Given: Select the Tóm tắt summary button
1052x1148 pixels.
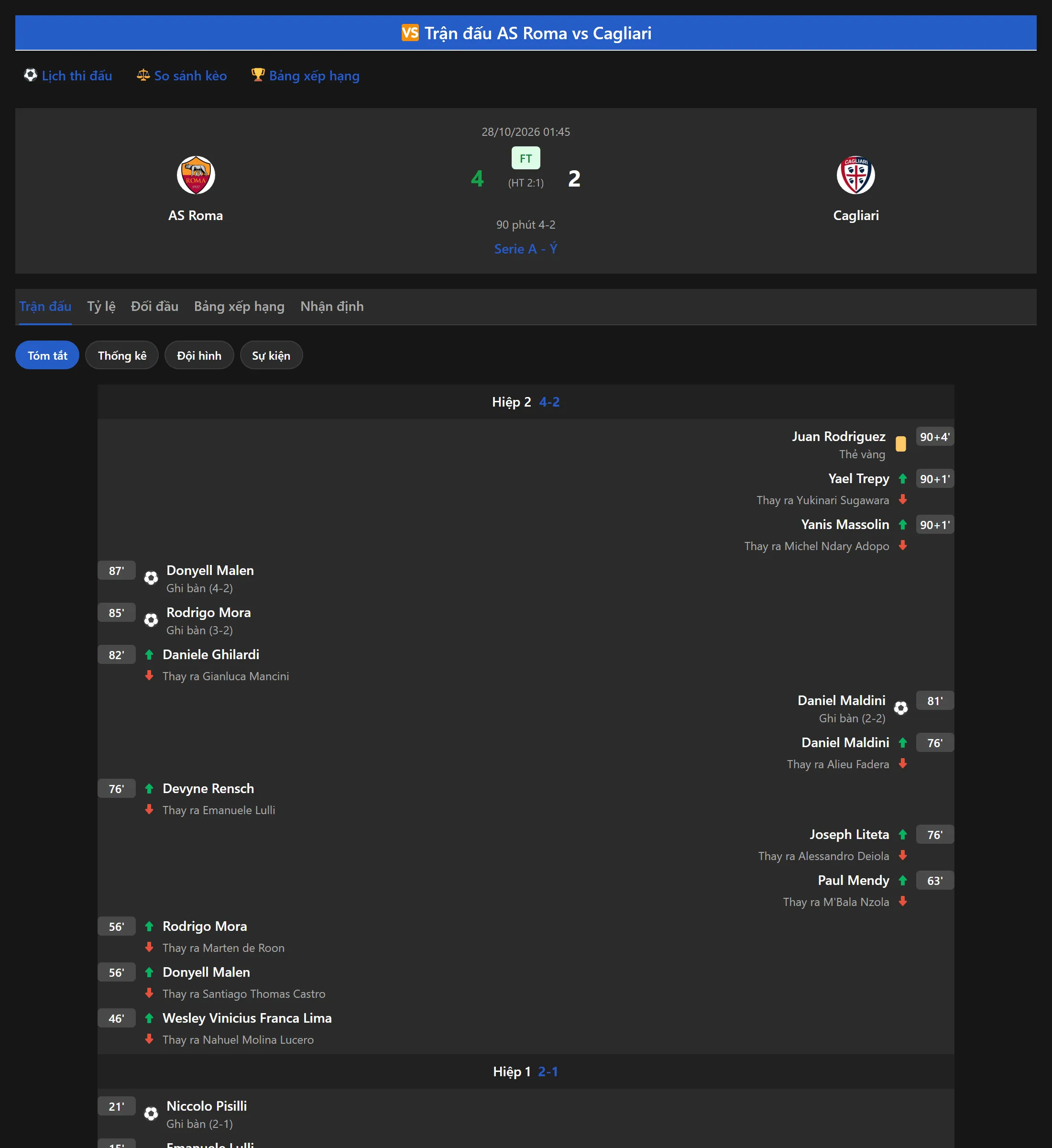Looking at the screenshot, I should click(47, 355).
